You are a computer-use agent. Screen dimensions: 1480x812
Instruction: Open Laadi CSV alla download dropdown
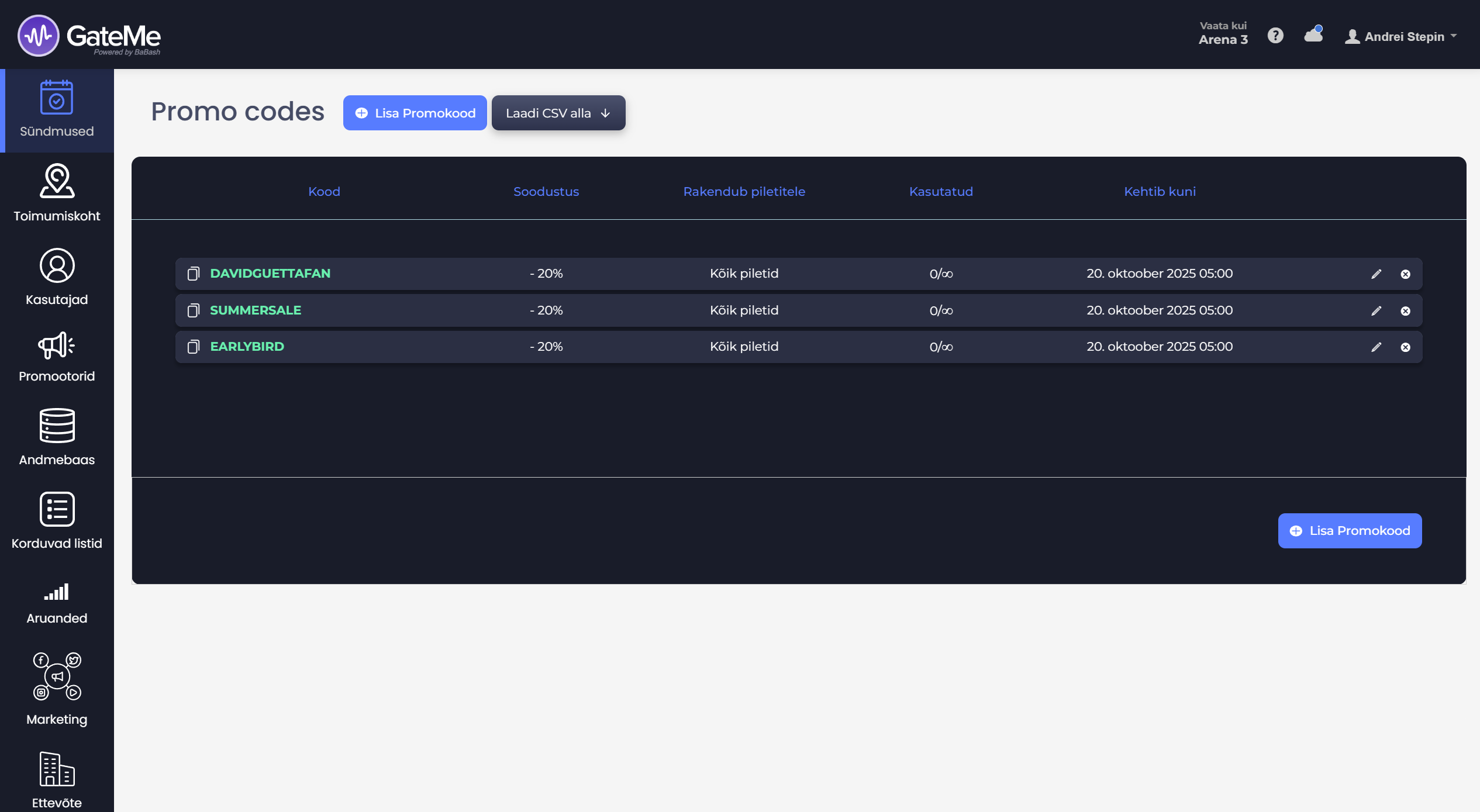point(558,113)
